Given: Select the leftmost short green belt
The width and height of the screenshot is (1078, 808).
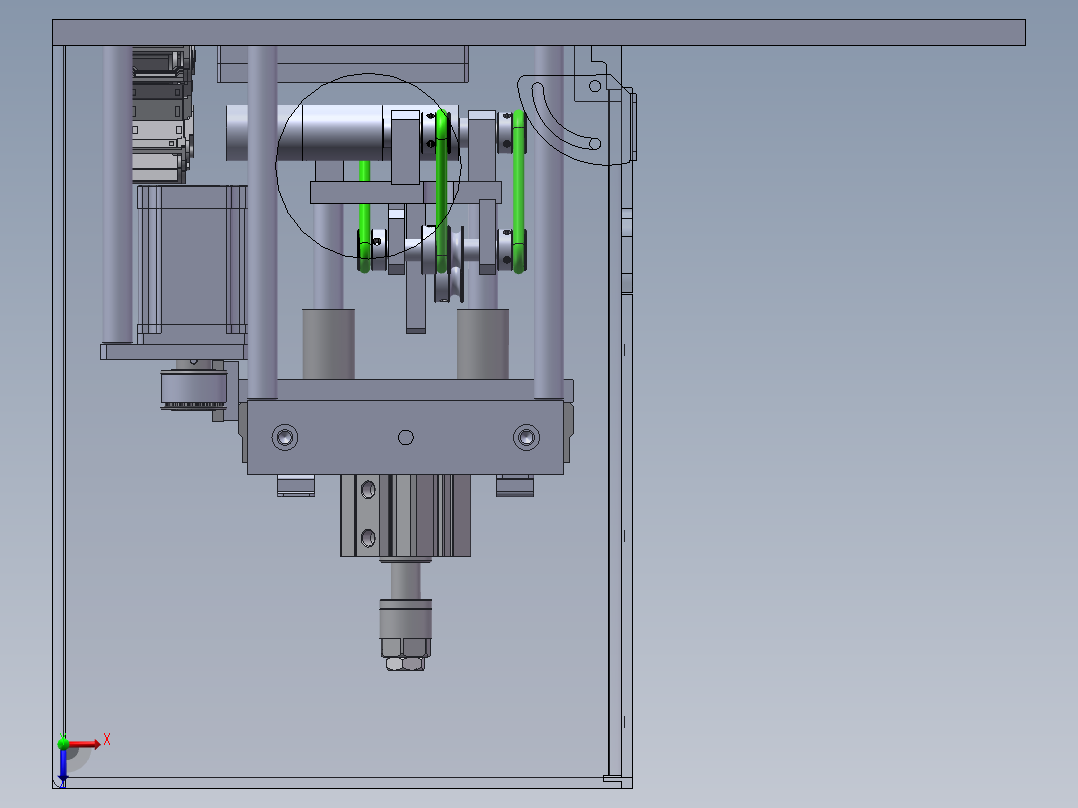Looking at the screenshot, I should [x=364, y=217].
